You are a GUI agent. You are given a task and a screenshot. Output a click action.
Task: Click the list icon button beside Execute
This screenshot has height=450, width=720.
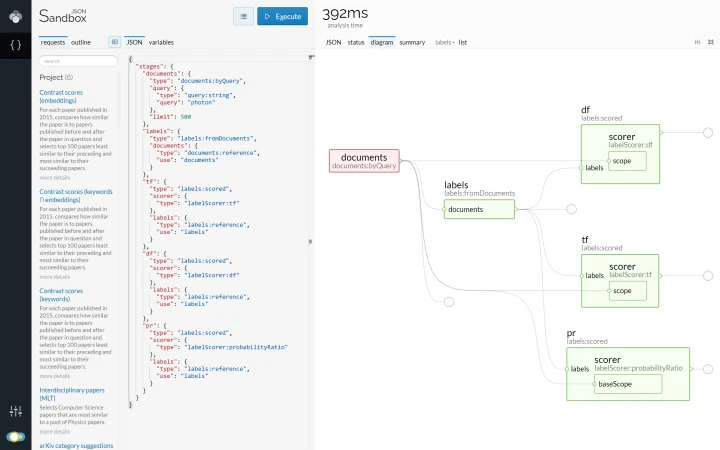[x=243, y=17]
